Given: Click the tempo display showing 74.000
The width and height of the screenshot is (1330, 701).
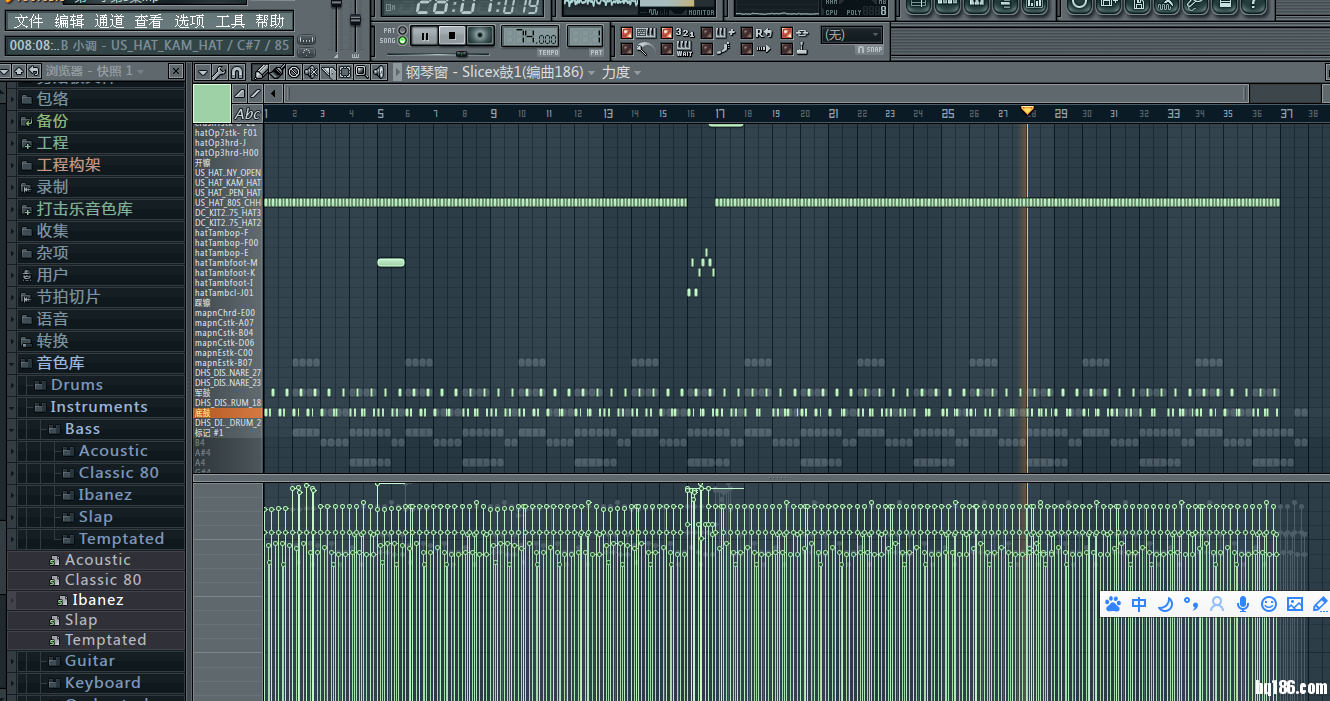Looking at the screenshot, I should (x=530, y=36).
